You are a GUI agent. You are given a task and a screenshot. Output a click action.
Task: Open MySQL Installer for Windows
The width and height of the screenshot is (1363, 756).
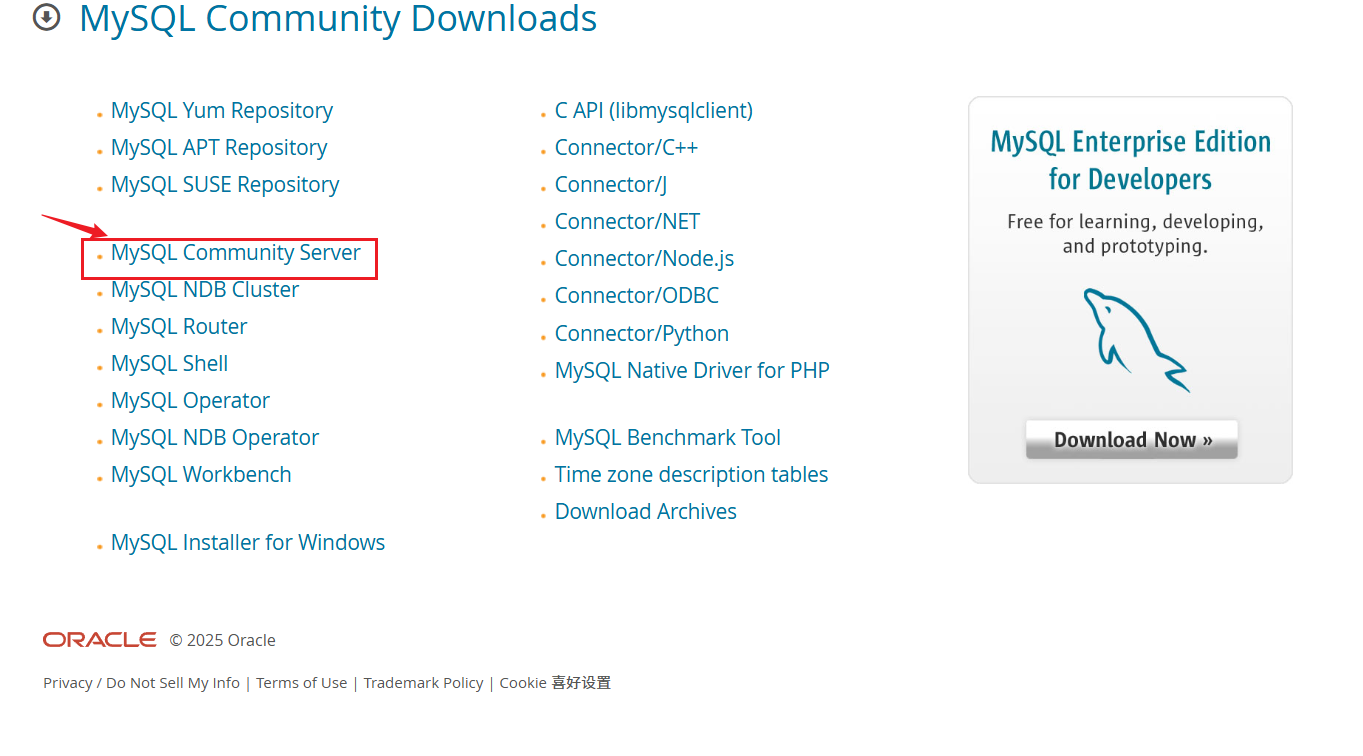coord(248,543)
